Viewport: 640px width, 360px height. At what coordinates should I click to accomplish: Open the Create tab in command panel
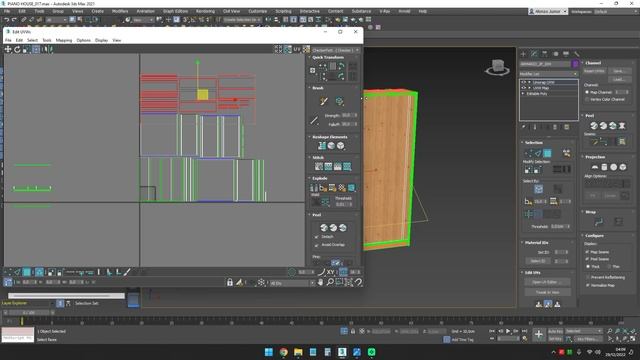(524, 54)
